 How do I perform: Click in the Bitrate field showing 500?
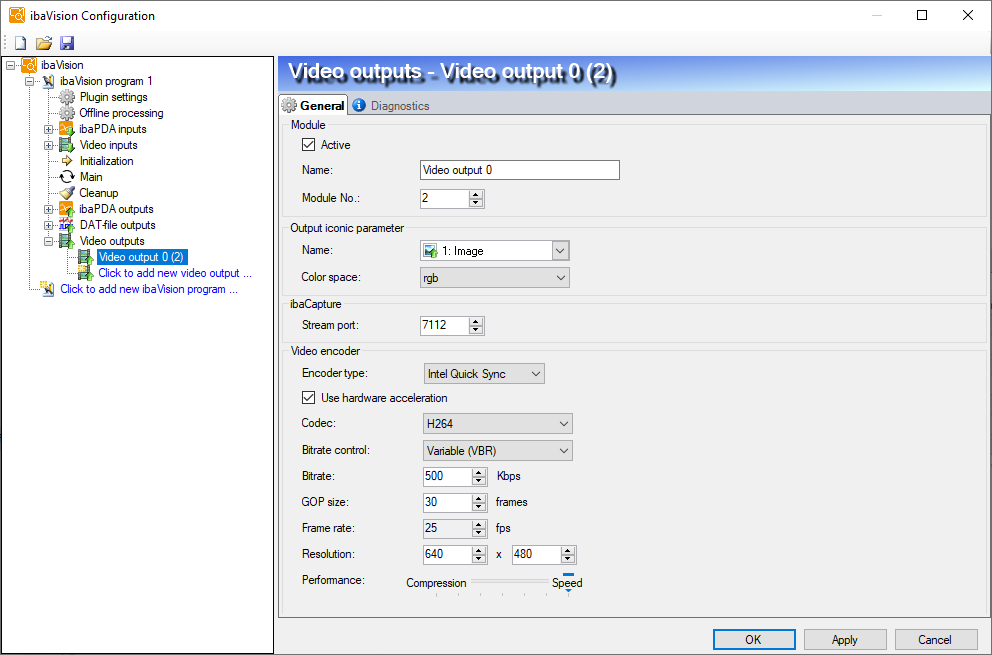click(x=448, y=477)
